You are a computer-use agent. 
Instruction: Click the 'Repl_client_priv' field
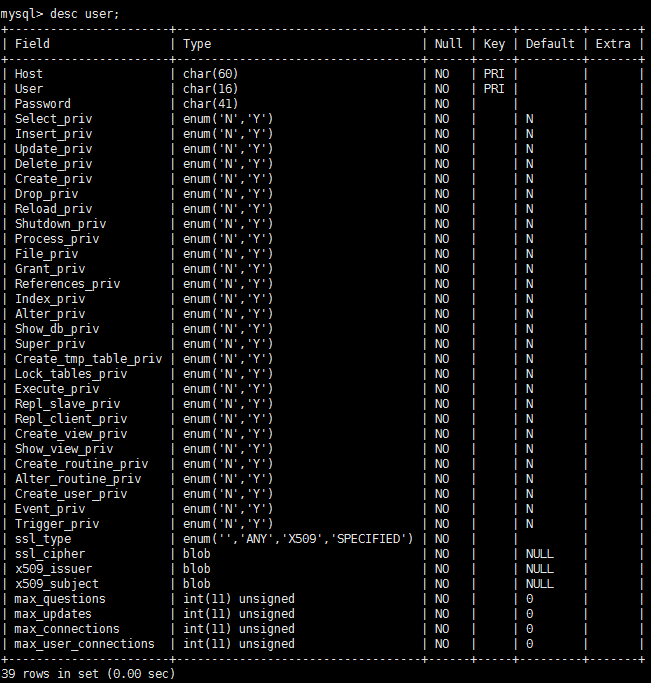pyautogui.click(x=71, y=419)
